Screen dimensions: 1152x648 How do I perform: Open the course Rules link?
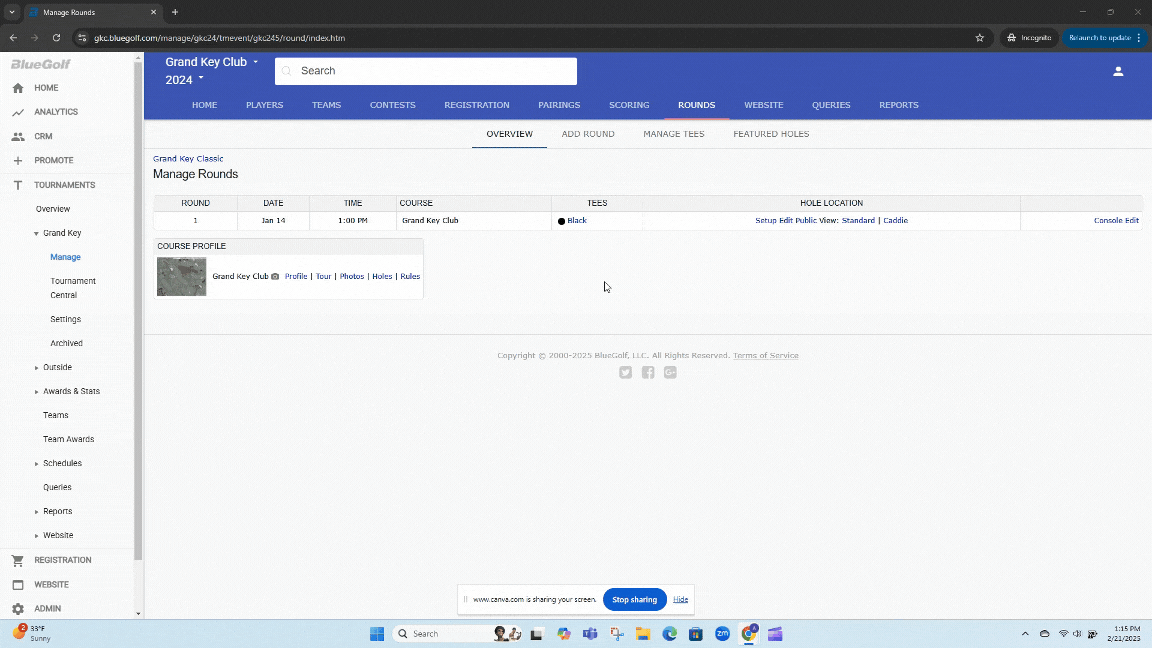pos(410,276)
